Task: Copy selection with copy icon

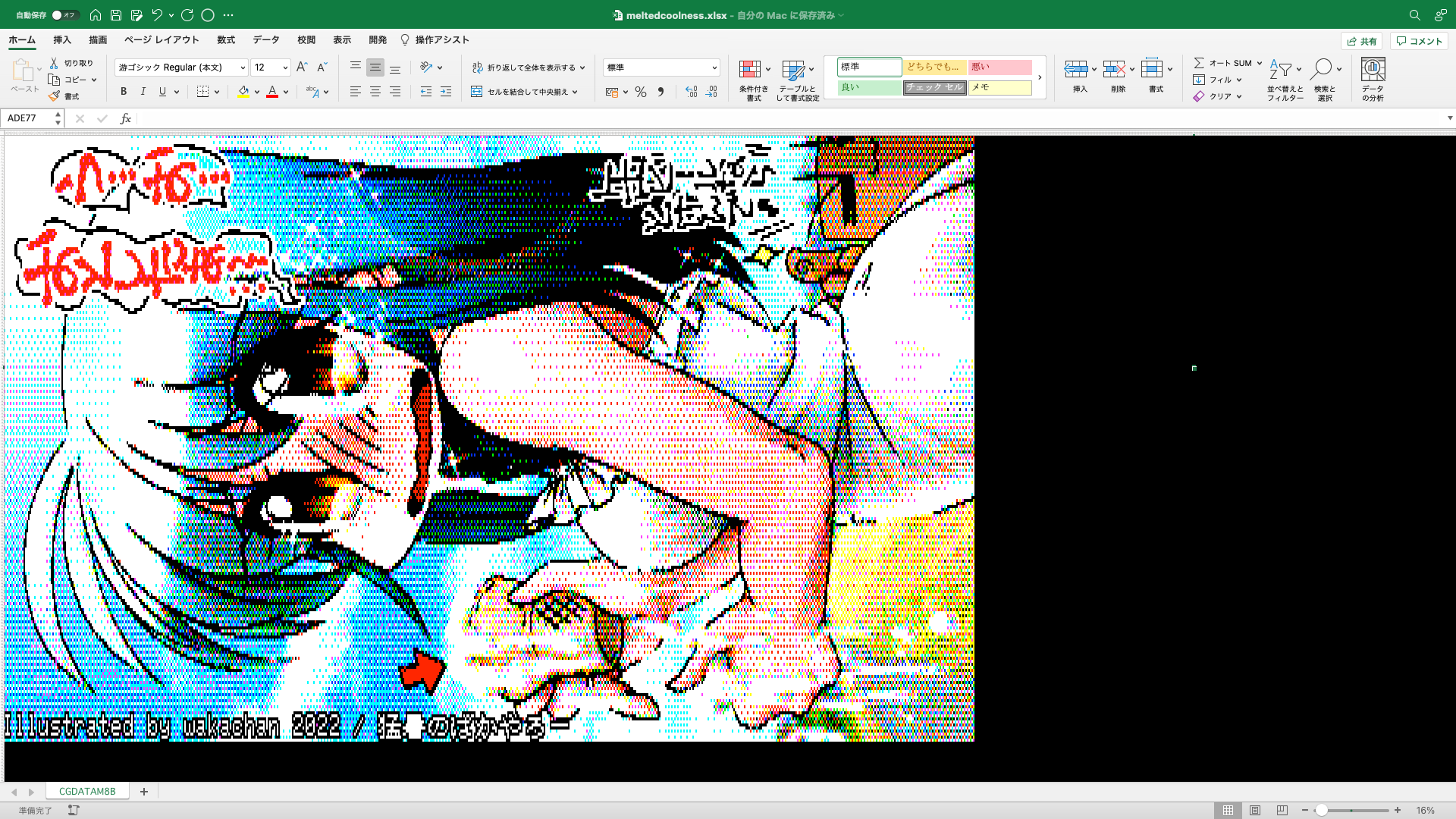Action: pyautogui.click(x=54, y=80)
